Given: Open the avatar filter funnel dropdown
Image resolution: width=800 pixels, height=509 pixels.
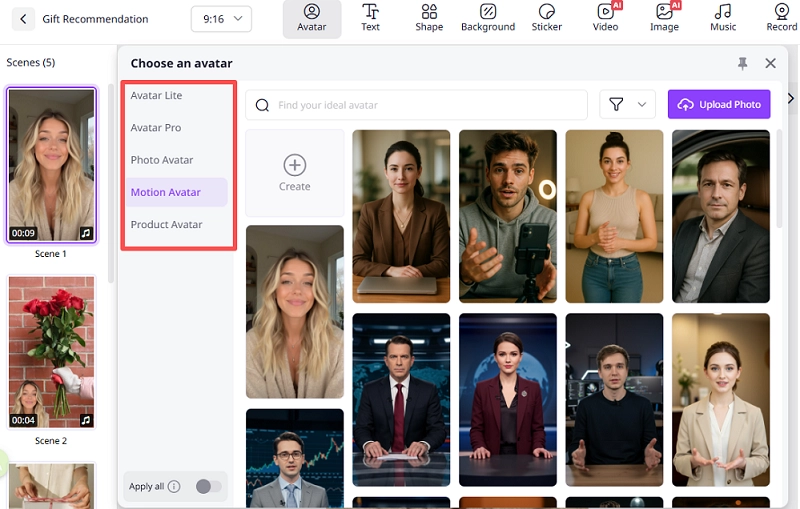Looking at the screenshot, I should pos(628,105).
